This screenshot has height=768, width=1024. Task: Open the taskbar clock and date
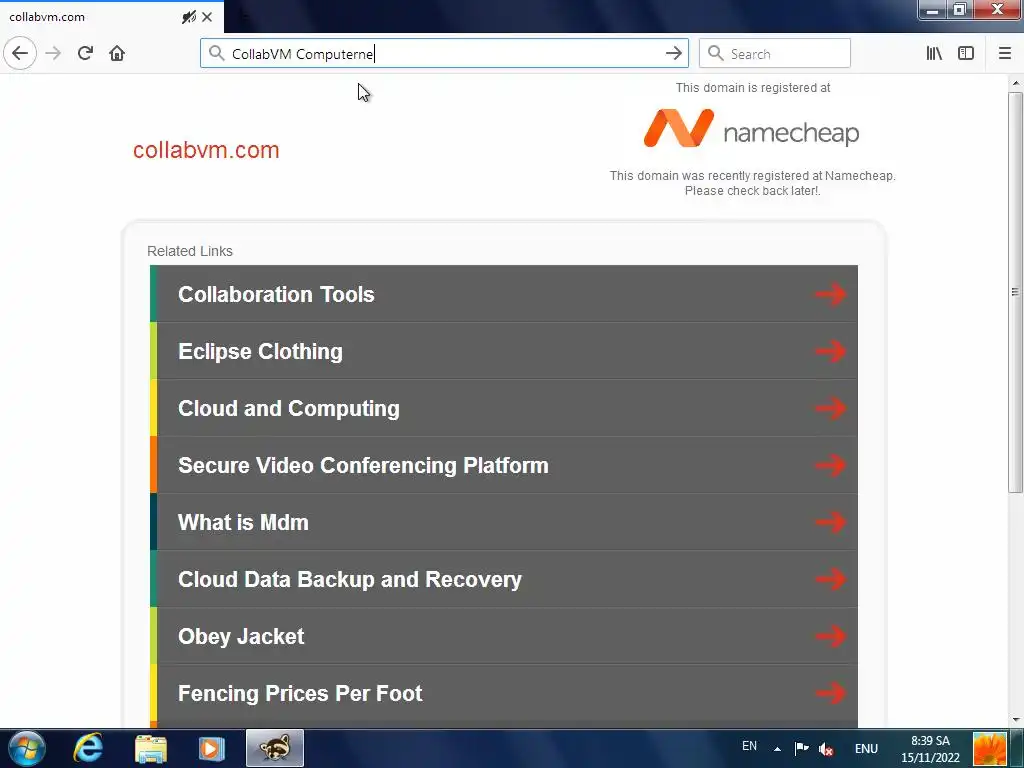pos(930,749)
